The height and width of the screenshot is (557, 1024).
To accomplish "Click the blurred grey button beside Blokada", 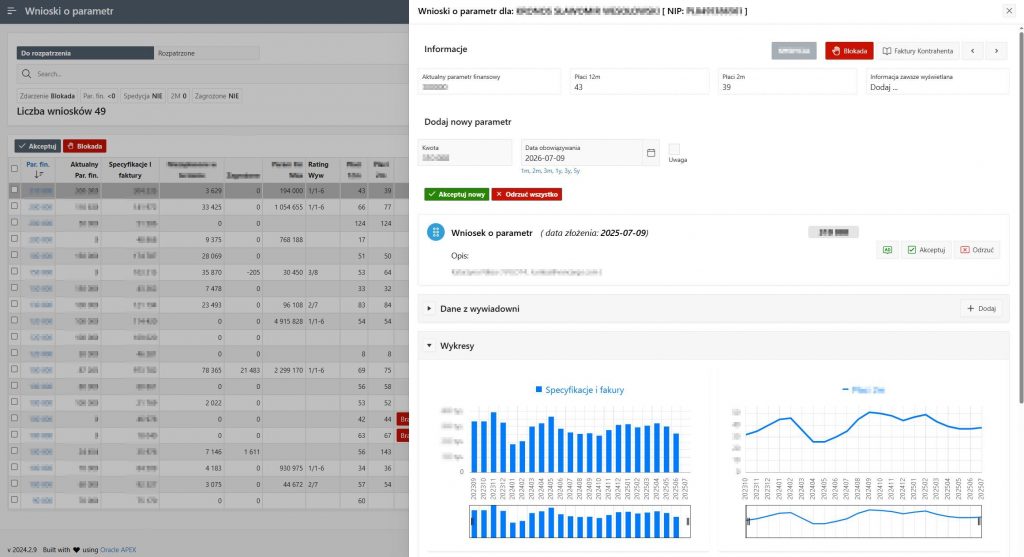I will (x=793, y=51).
